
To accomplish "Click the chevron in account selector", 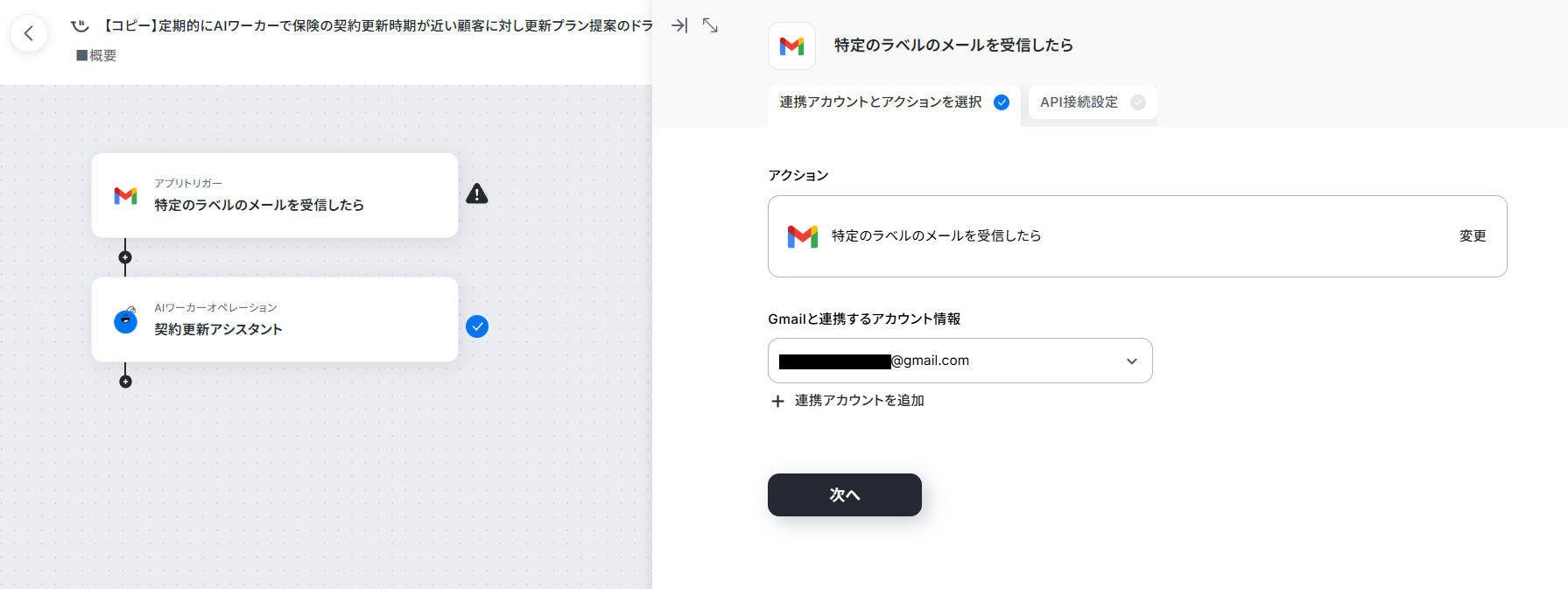I will click(x=1132, y=361).
